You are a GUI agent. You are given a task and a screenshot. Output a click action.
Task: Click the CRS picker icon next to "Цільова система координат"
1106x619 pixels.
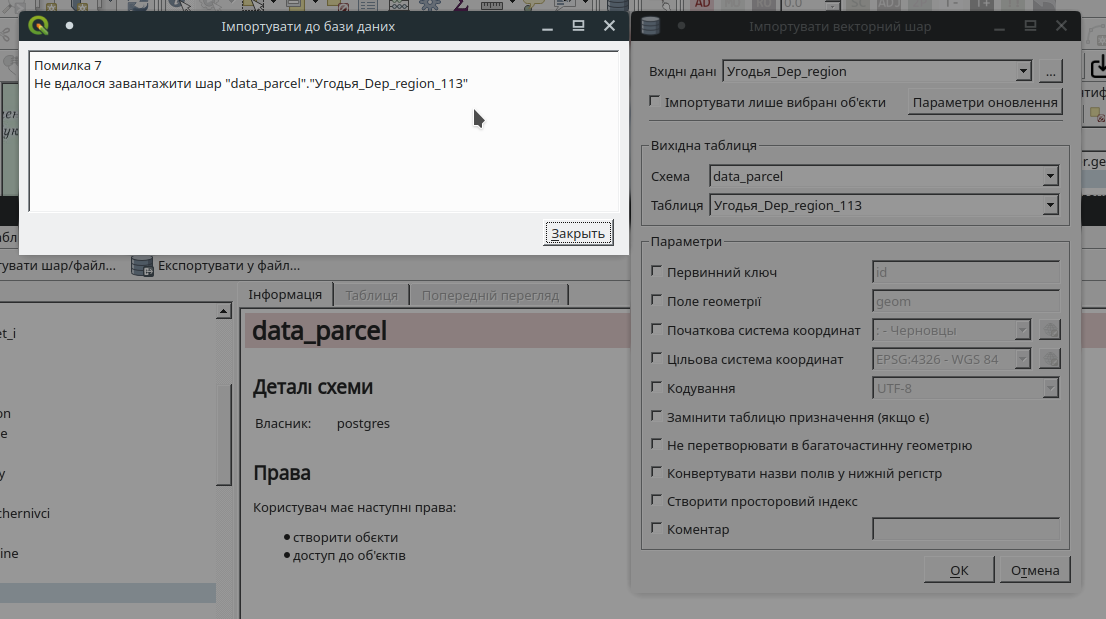(x=1049, y=358)
